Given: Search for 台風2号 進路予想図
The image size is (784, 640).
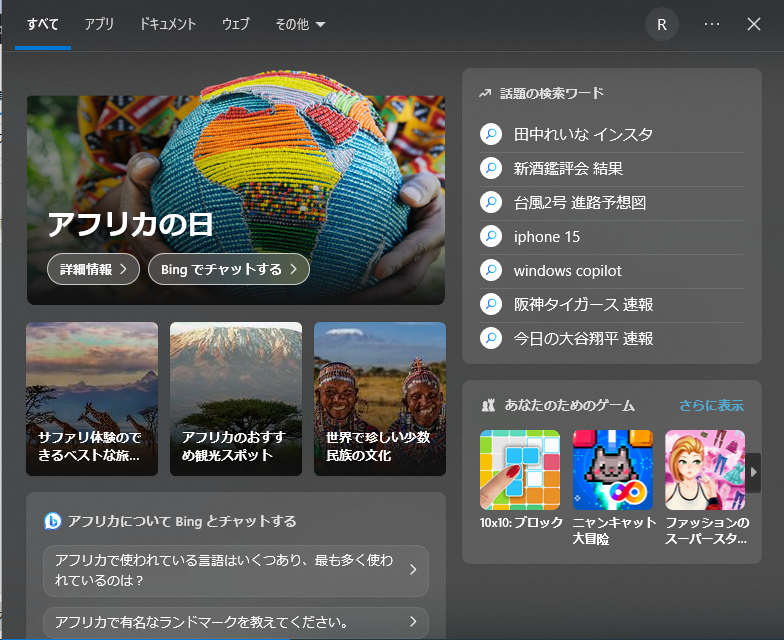Looking at the screenshot, I should pos(580,202).
